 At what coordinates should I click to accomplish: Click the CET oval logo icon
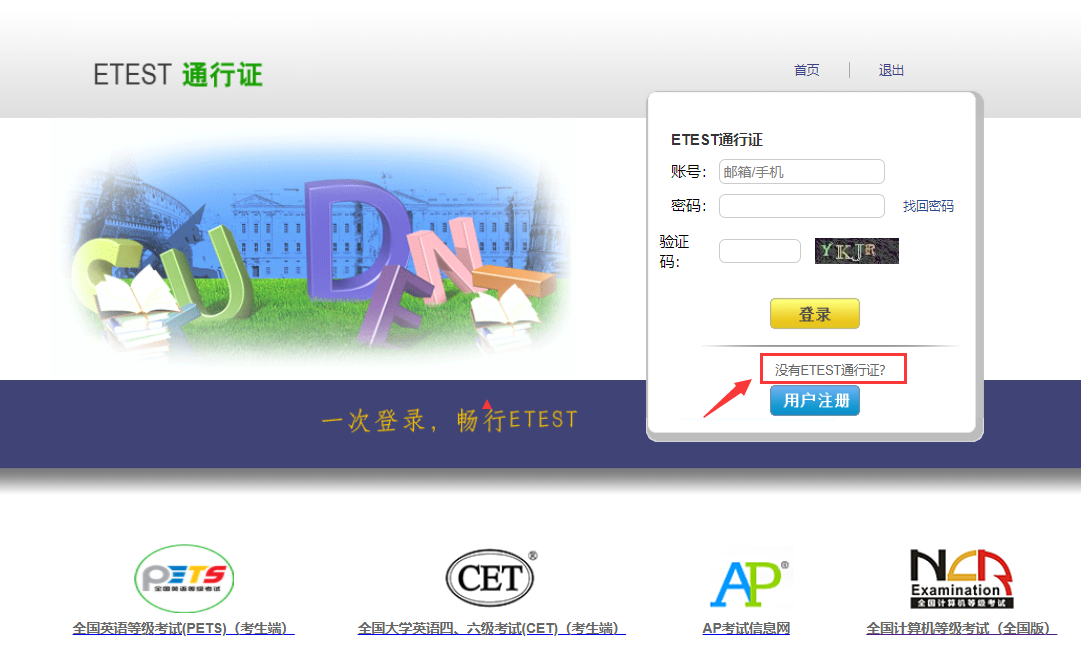click(490, 577)
